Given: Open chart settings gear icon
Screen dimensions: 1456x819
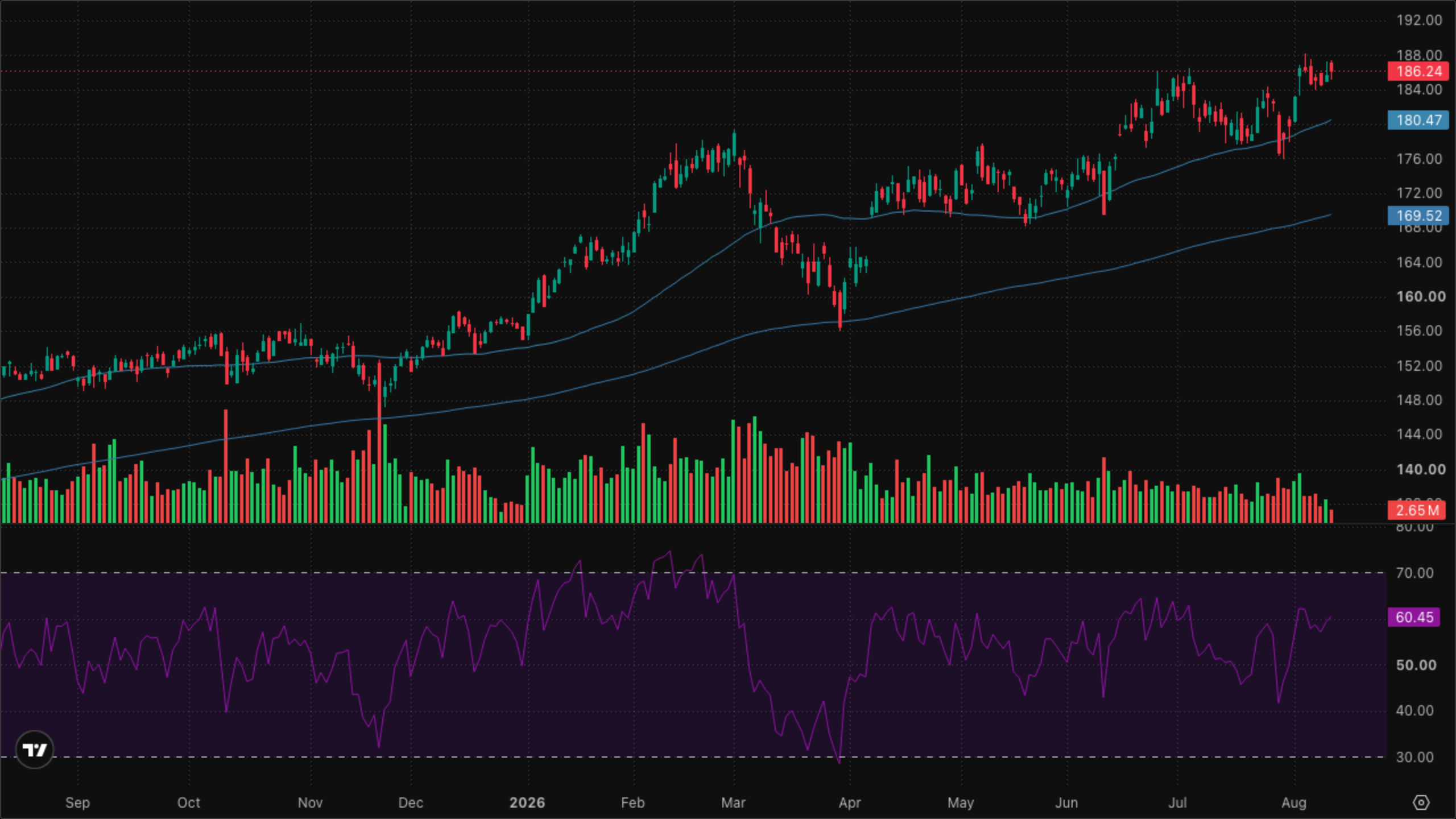Looking at the screenshot, I should pyautogui.click(x=1421, y=803).
